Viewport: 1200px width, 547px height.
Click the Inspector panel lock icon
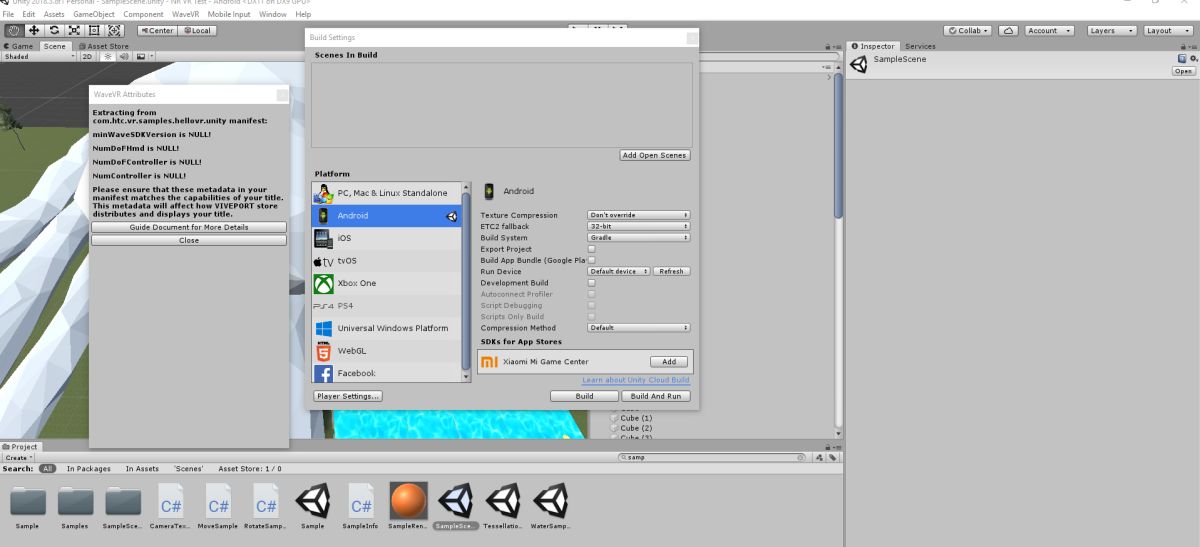pos(1184,46)
